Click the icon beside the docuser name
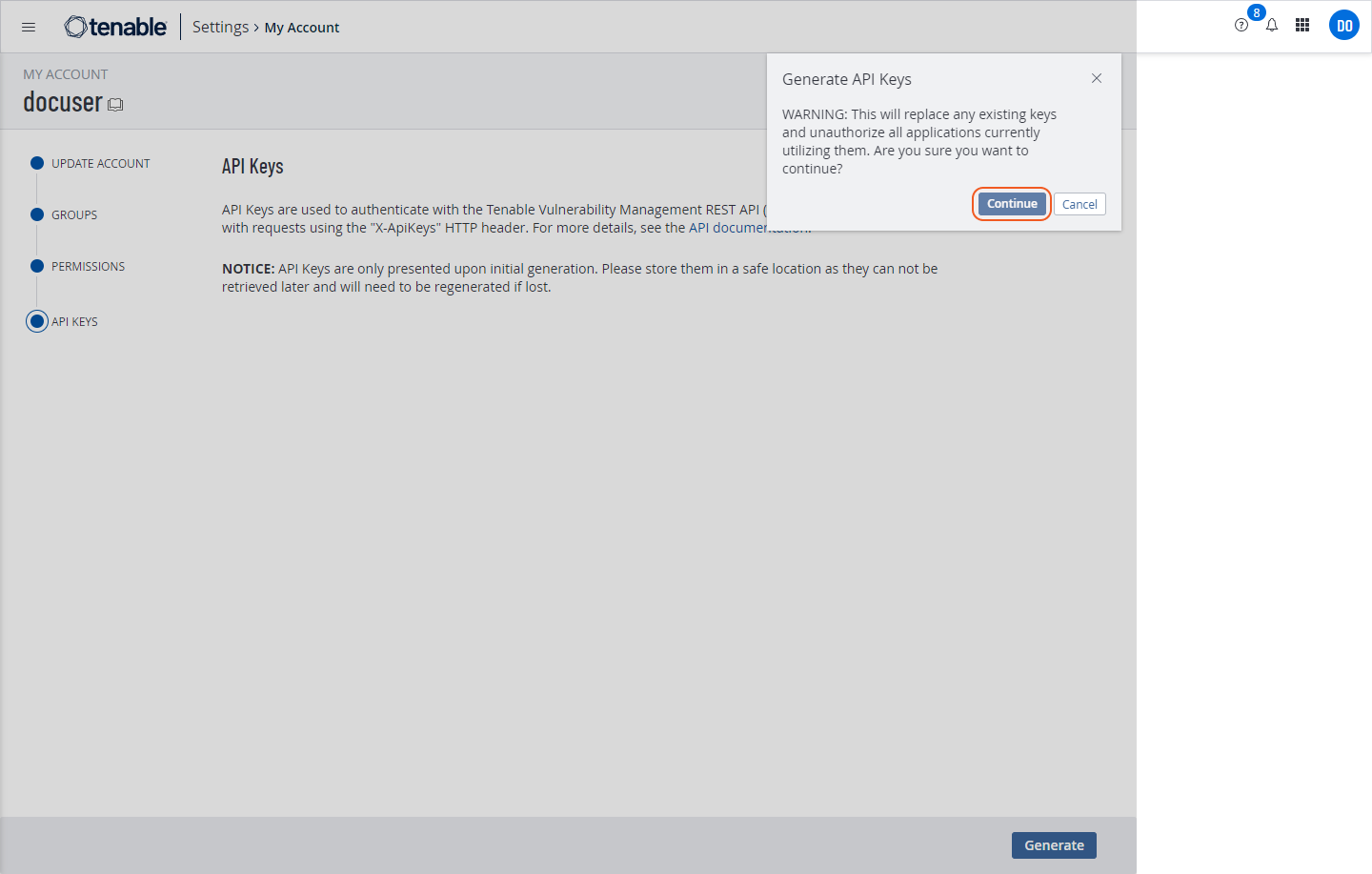This screenshot has width=1372, height=874. click(115, 105)
